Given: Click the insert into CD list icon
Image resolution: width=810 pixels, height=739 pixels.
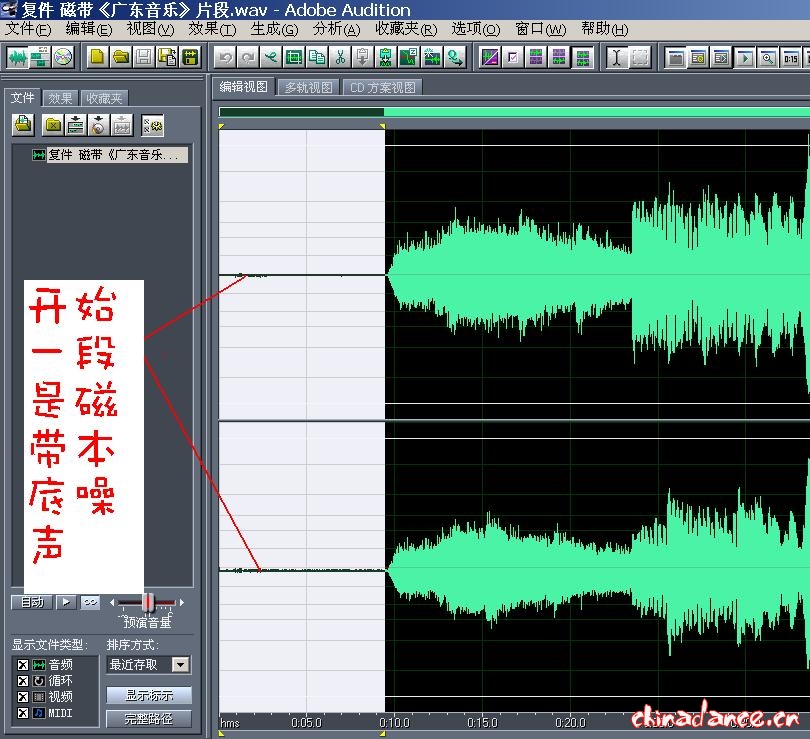Looking at the screenshot, I should [98, 126].
